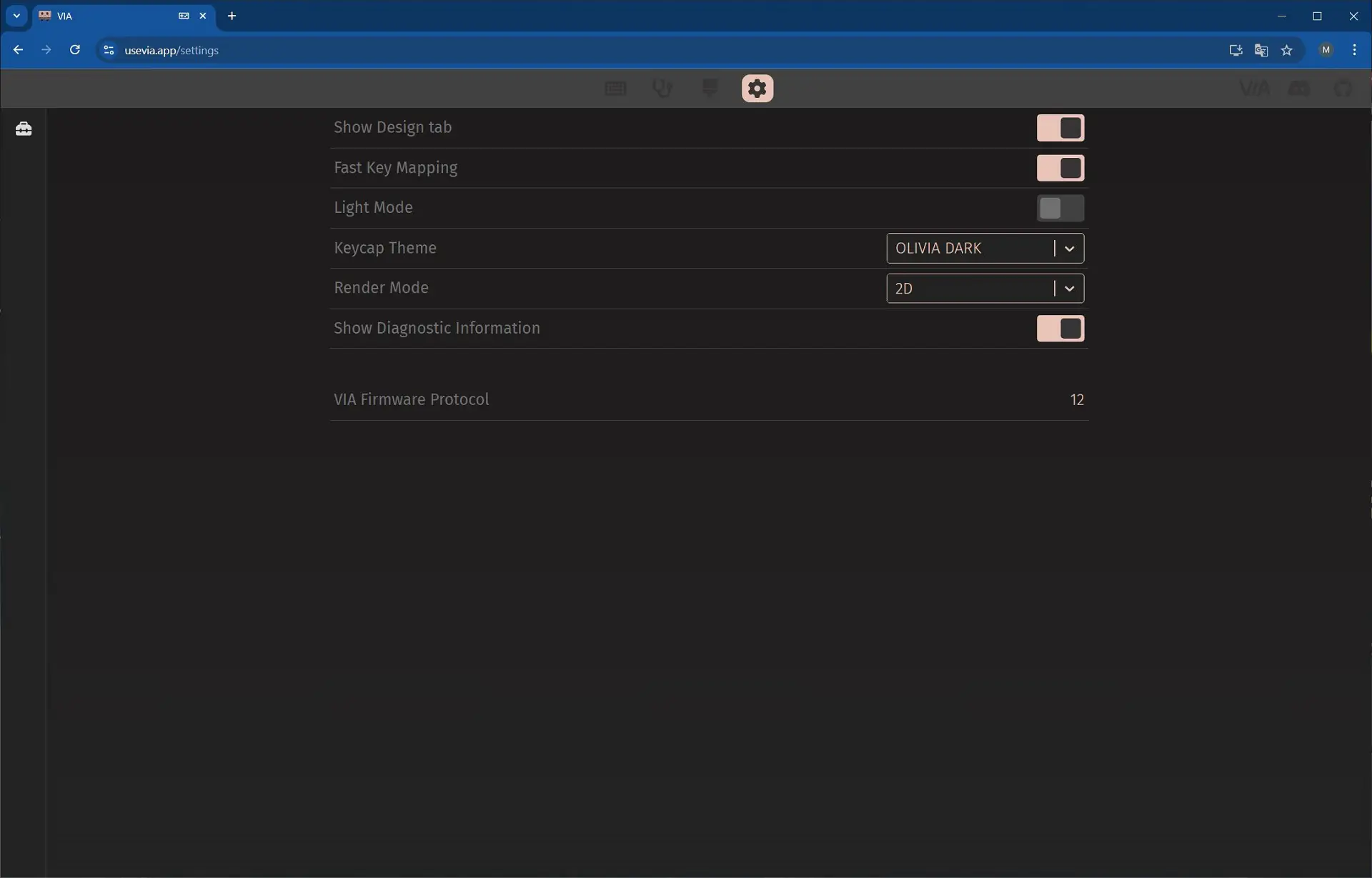Viewport: 1372px width, 878px height.
Task: Open the Configure keyboard tab icon
Action: point(615,89)
